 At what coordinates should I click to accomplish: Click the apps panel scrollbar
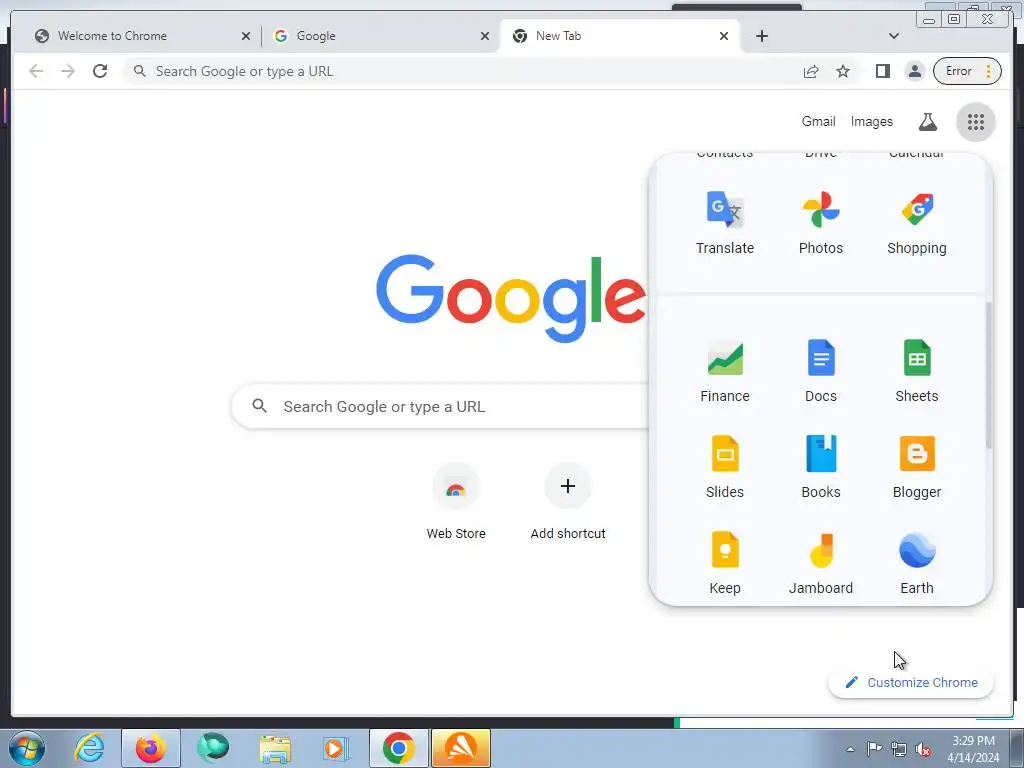[x=989, y=376]
